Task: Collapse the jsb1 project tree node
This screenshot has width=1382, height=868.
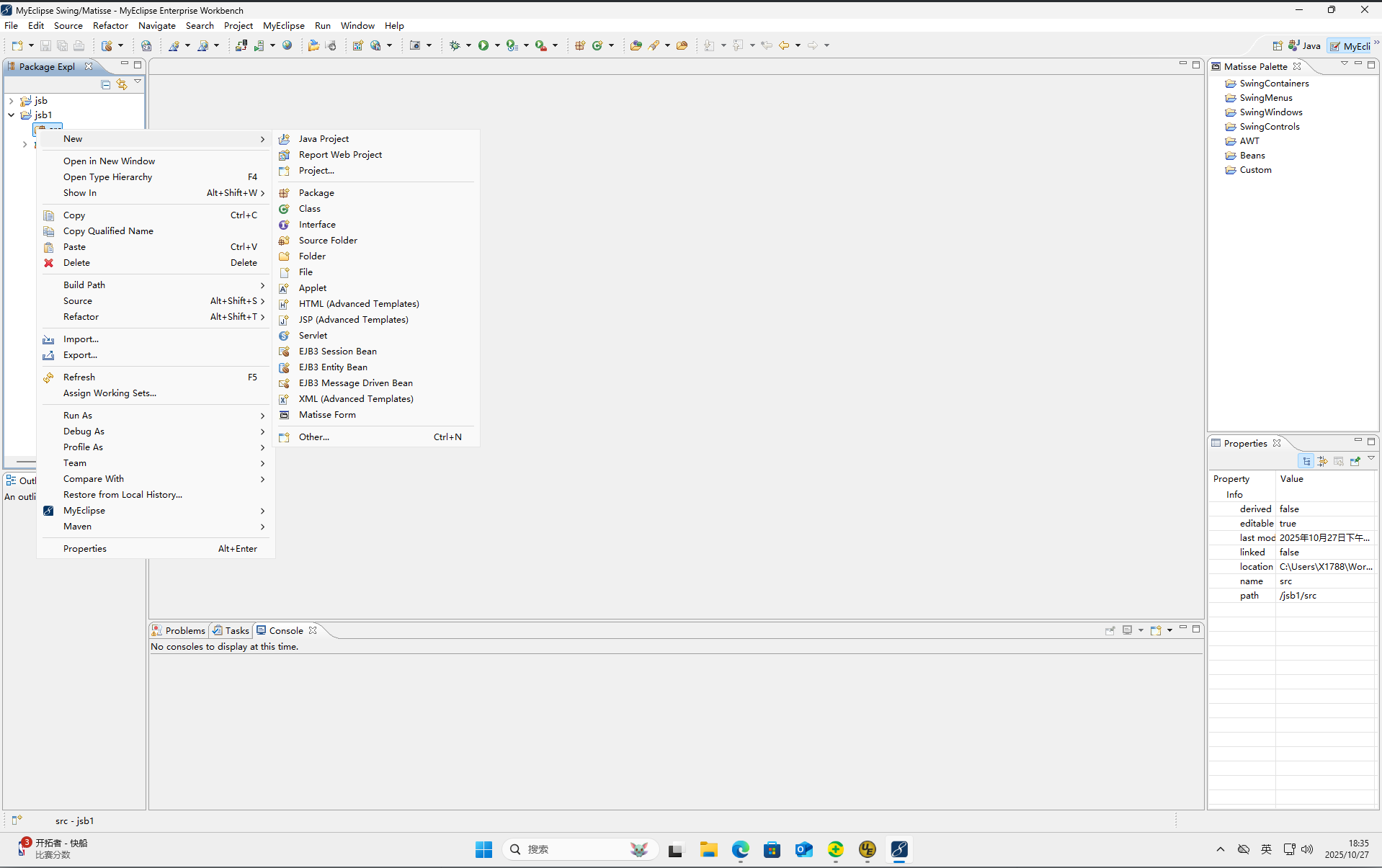Action: click(x=12, y=115)
